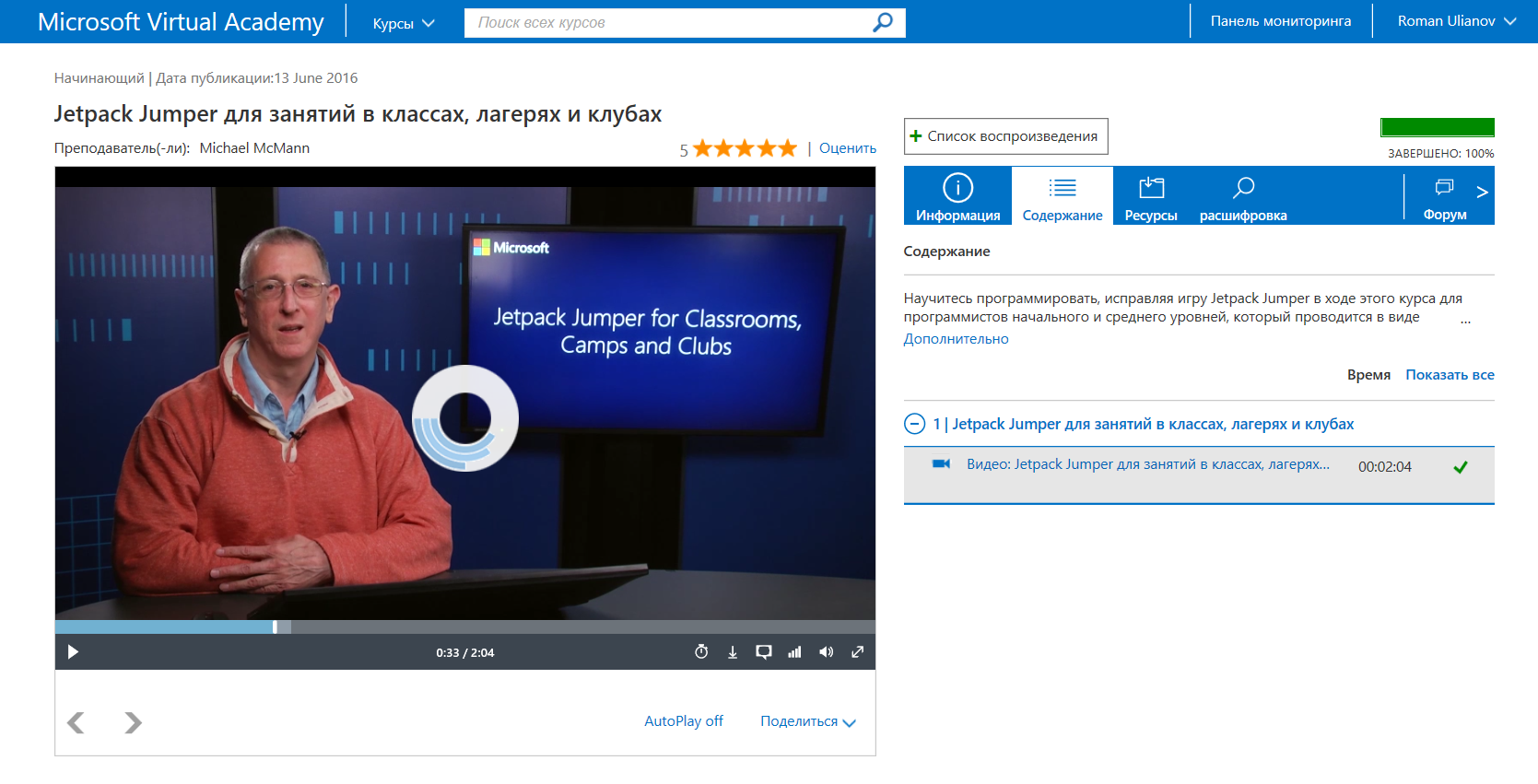Image resolution: width=1538 pixels, height=784 pixels.
Task: Click the 0:33 / 2:04 time display
Action: (x=465, y=652)
